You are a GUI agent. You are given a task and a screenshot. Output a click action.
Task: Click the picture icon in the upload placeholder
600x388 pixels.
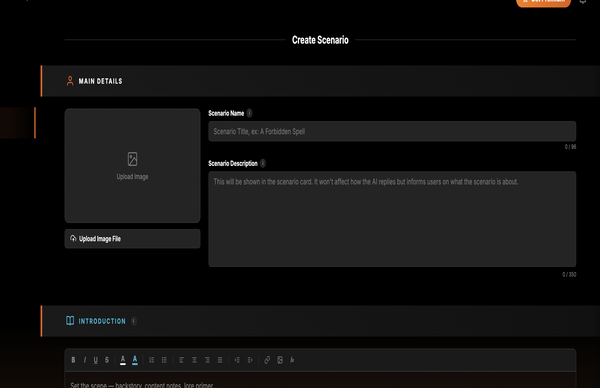point(132,159)
